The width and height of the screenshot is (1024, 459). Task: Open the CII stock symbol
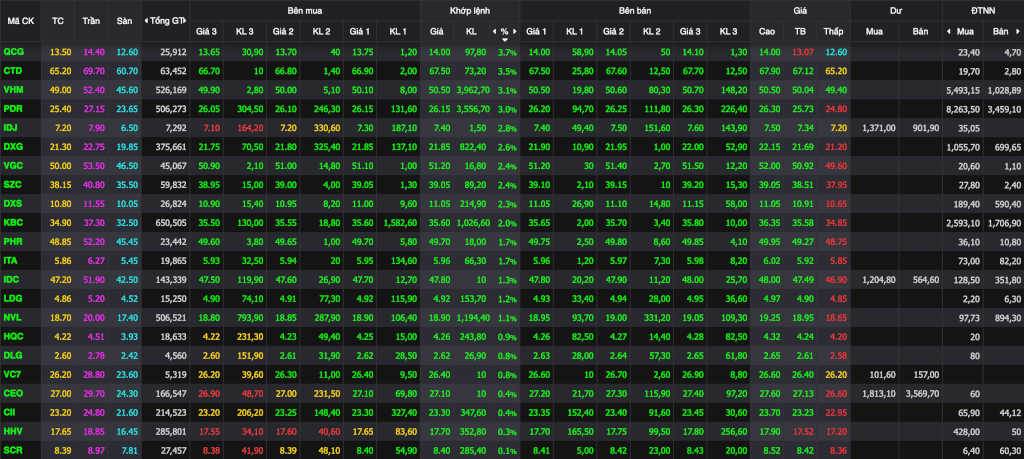pos(10,413)
